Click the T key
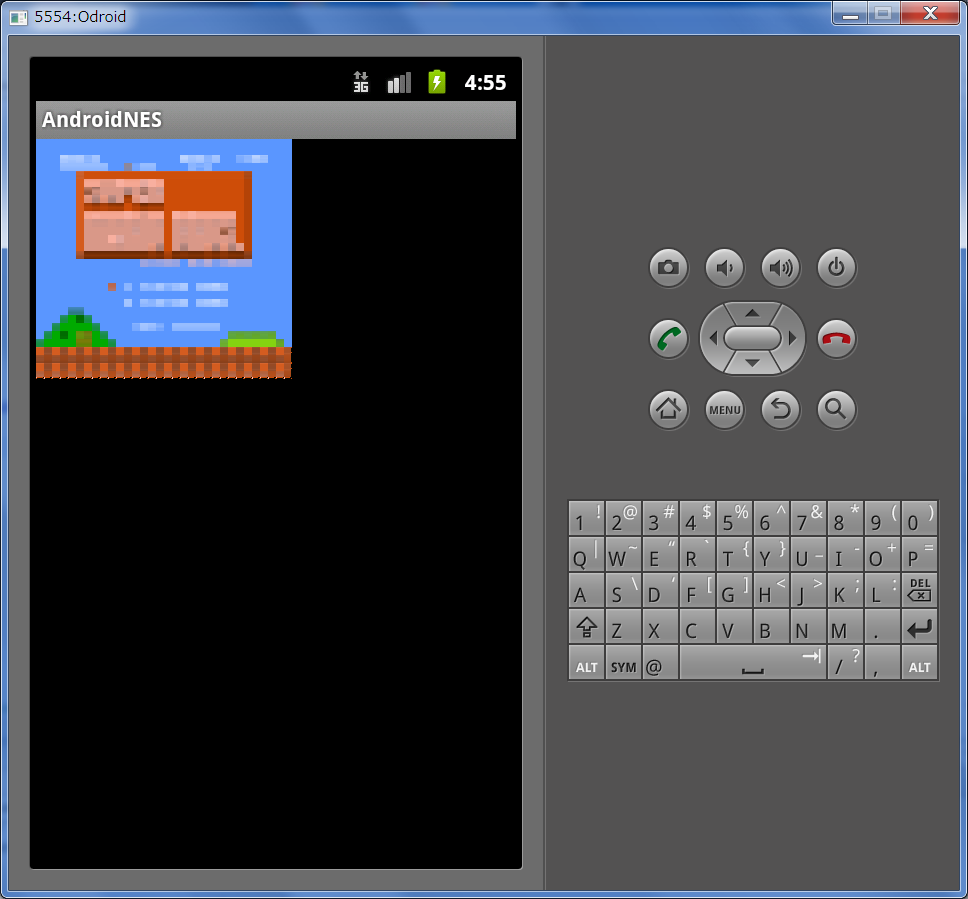Screen dimensions: 968x899 click(734, 554)
